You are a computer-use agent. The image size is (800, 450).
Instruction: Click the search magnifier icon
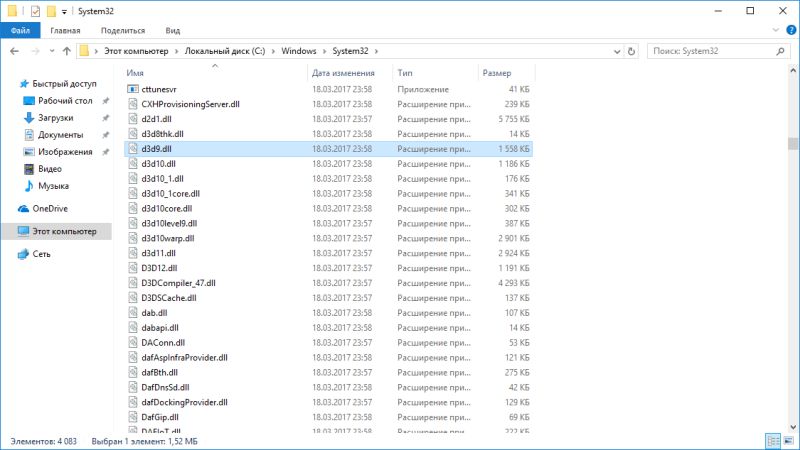click(780, 51)
